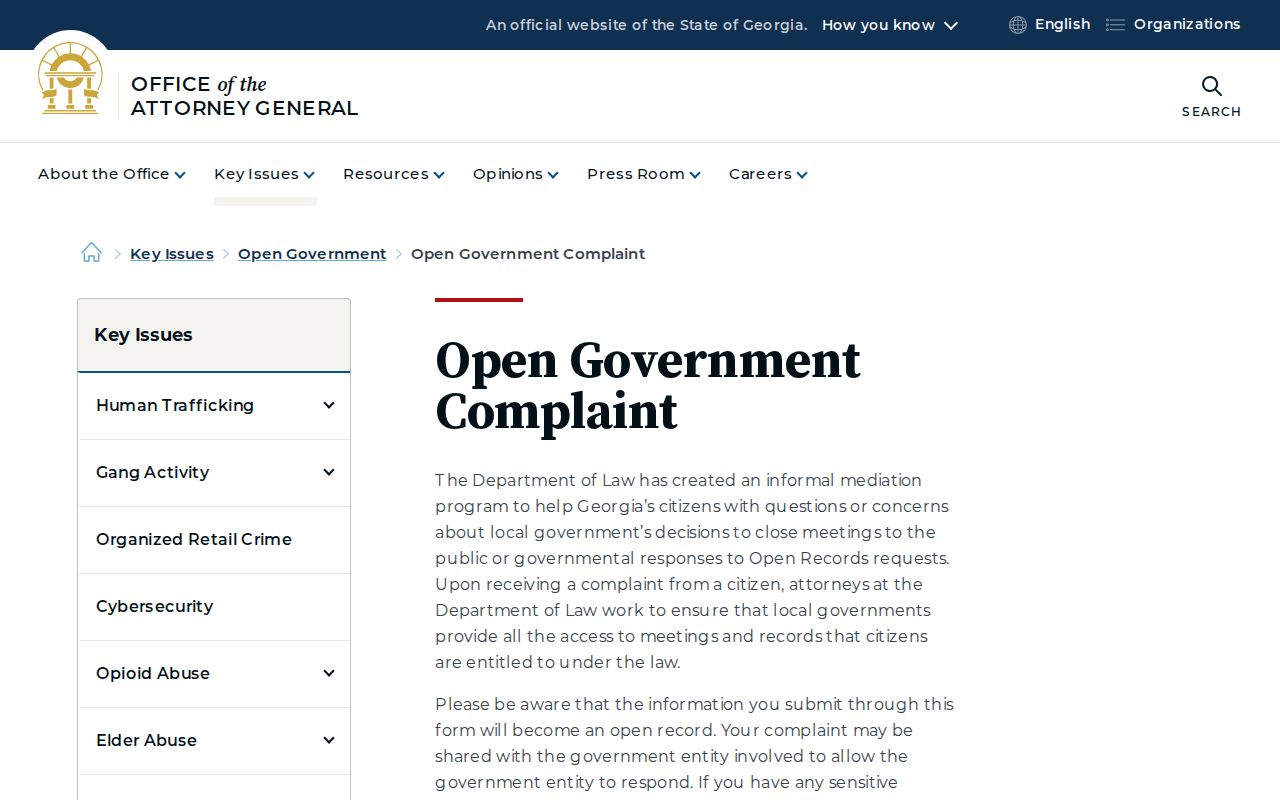Open Elder Abuse sidebar link
The image size is (1280, 800).
pos(146,740)
